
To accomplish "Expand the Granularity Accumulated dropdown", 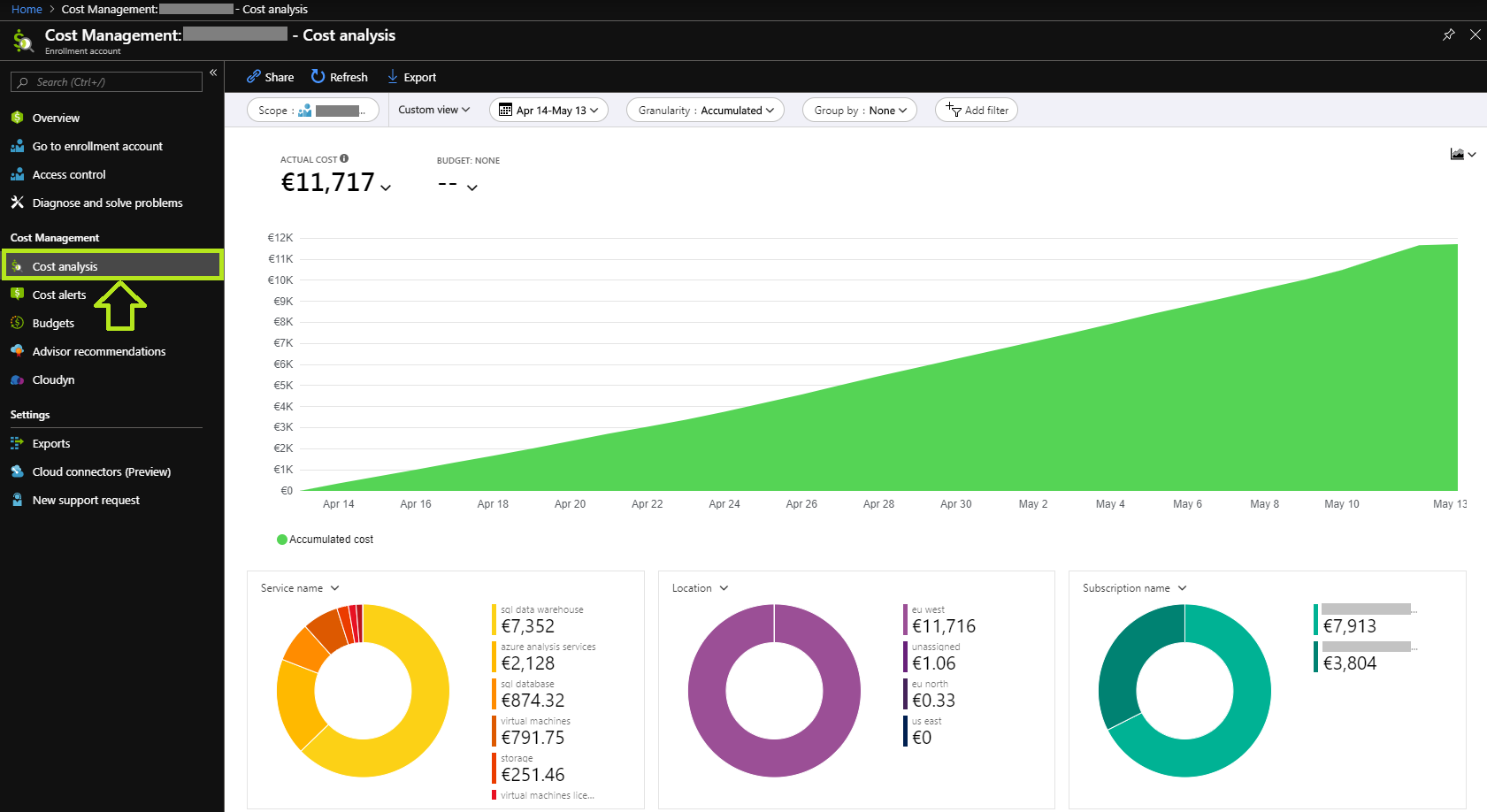I will pyautogui.click(x=705, y=110).
